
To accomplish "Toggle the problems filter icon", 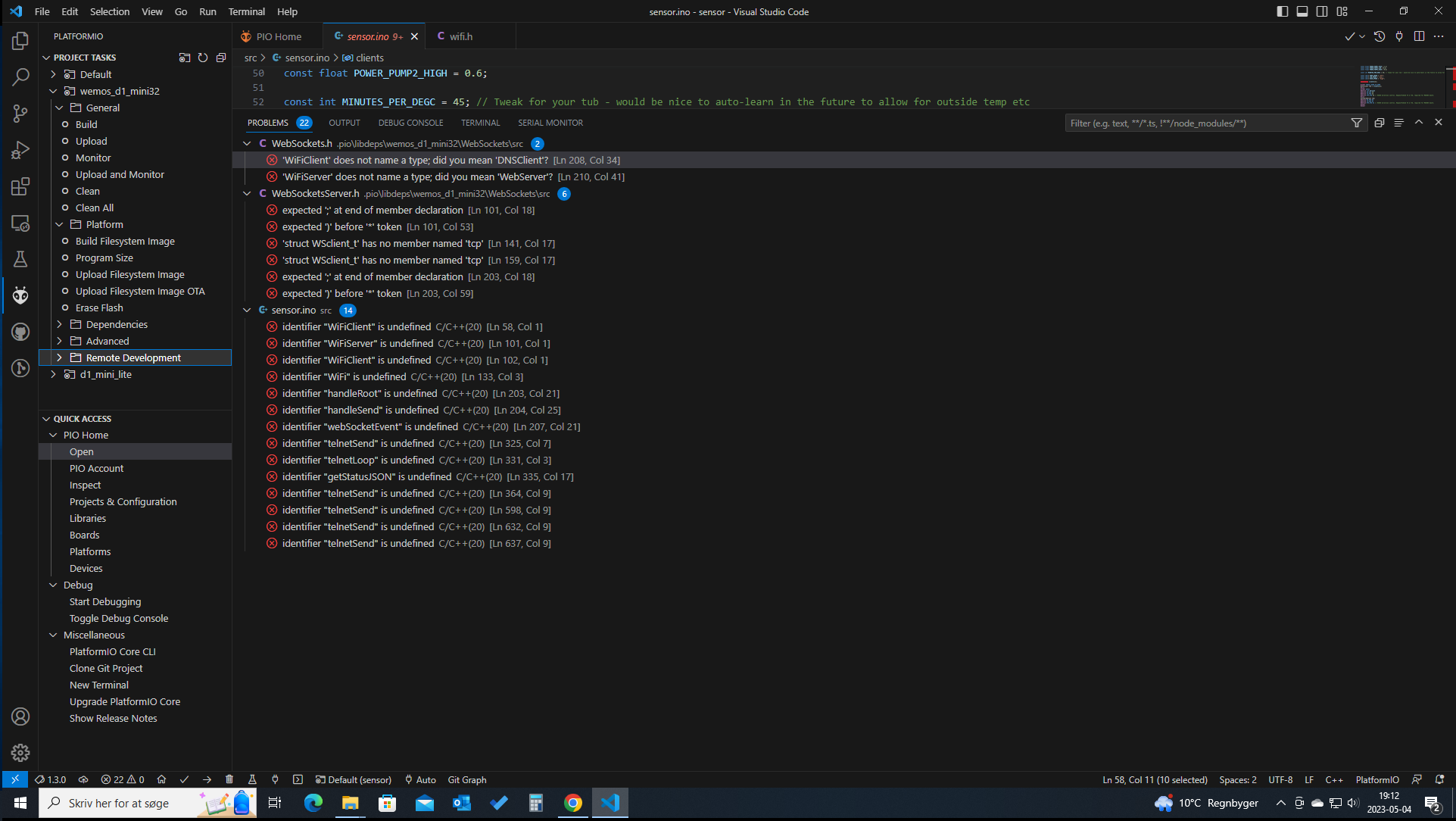I will click(x=1356, y=122).
